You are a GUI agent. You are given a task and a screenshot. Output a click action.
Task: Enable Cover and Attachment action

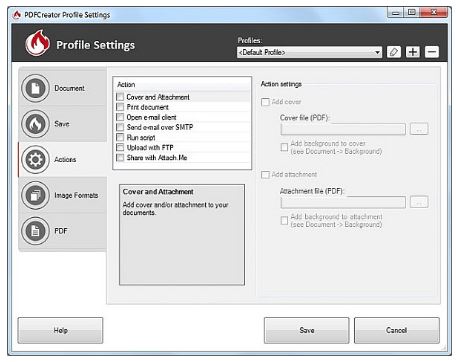120,97
